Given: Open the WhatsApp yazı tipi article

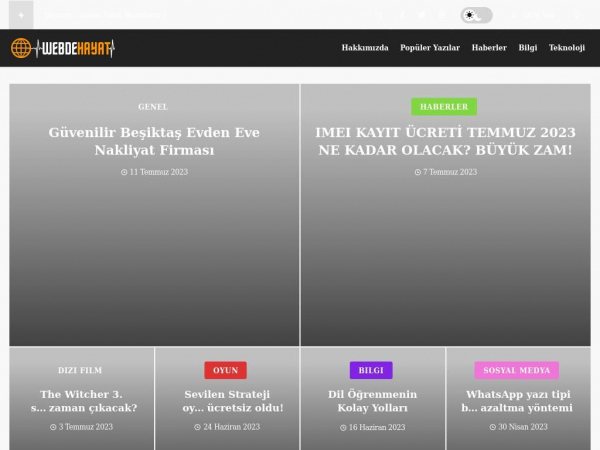Looking at the screenshot, I should tap(517, 401).
